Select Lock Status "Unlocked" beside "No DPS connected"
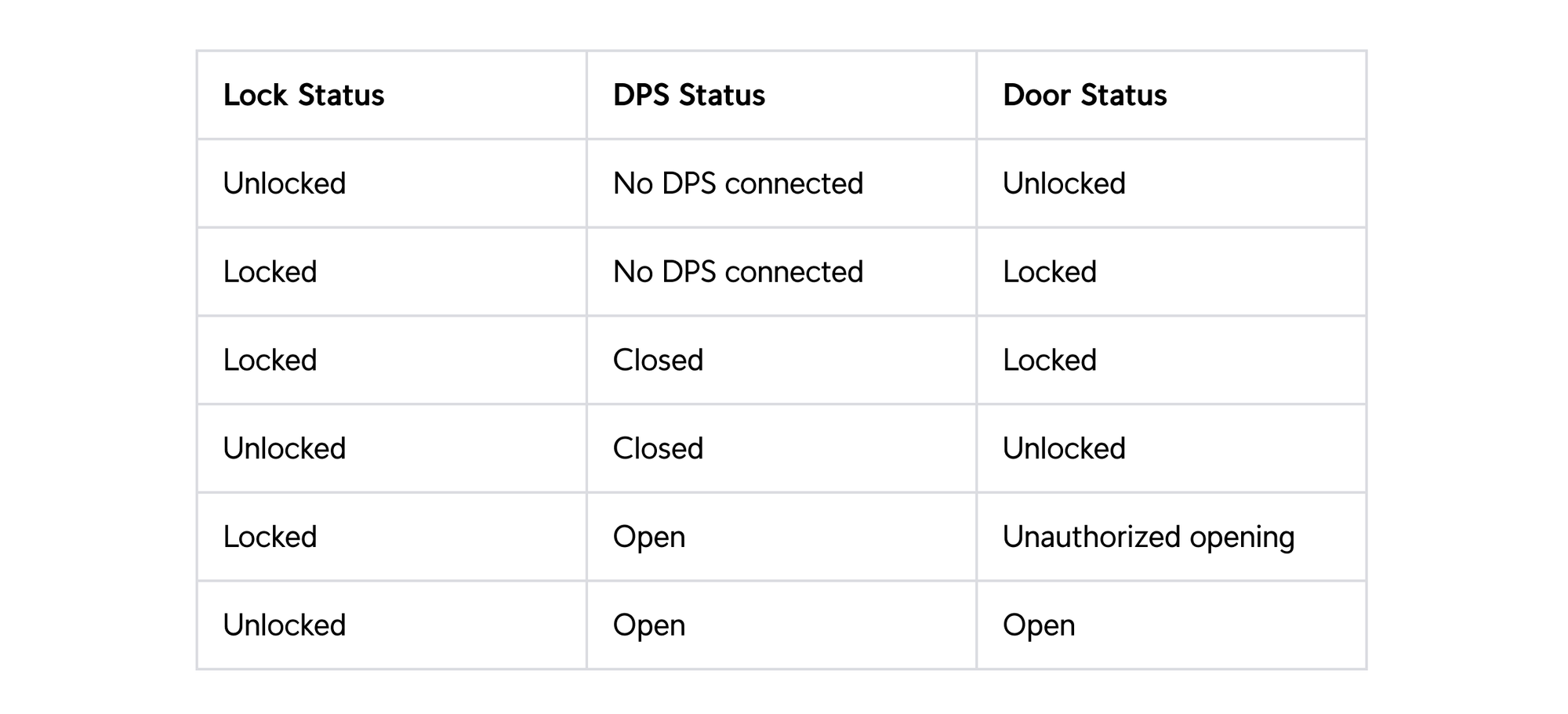Viewport: 1568px width, 714px height. click(284, 183)
